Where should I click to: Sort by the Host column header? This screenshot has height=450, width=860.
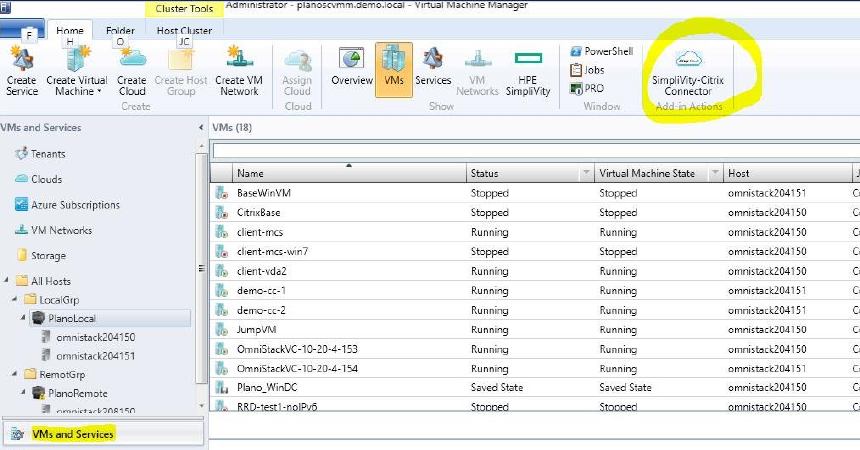[x=787, y=173]
